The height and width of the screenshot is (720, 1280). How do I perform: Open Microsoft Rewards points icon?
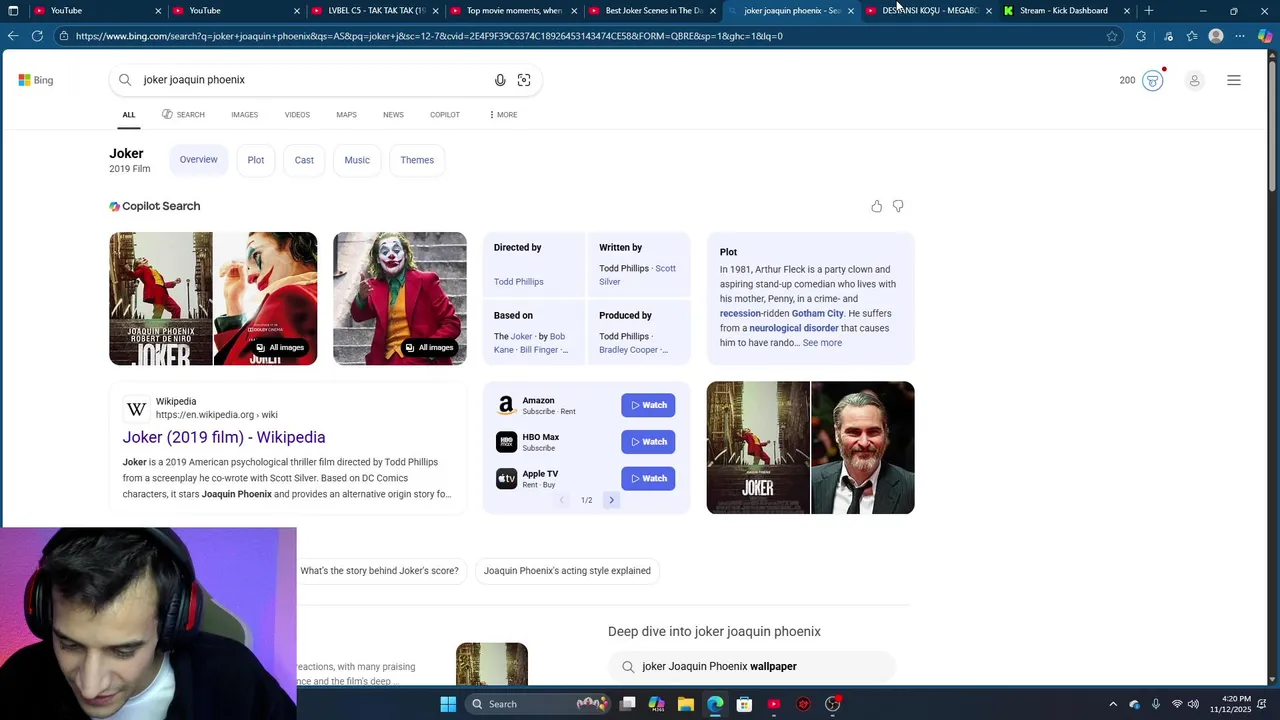(x=1152, y=80)
